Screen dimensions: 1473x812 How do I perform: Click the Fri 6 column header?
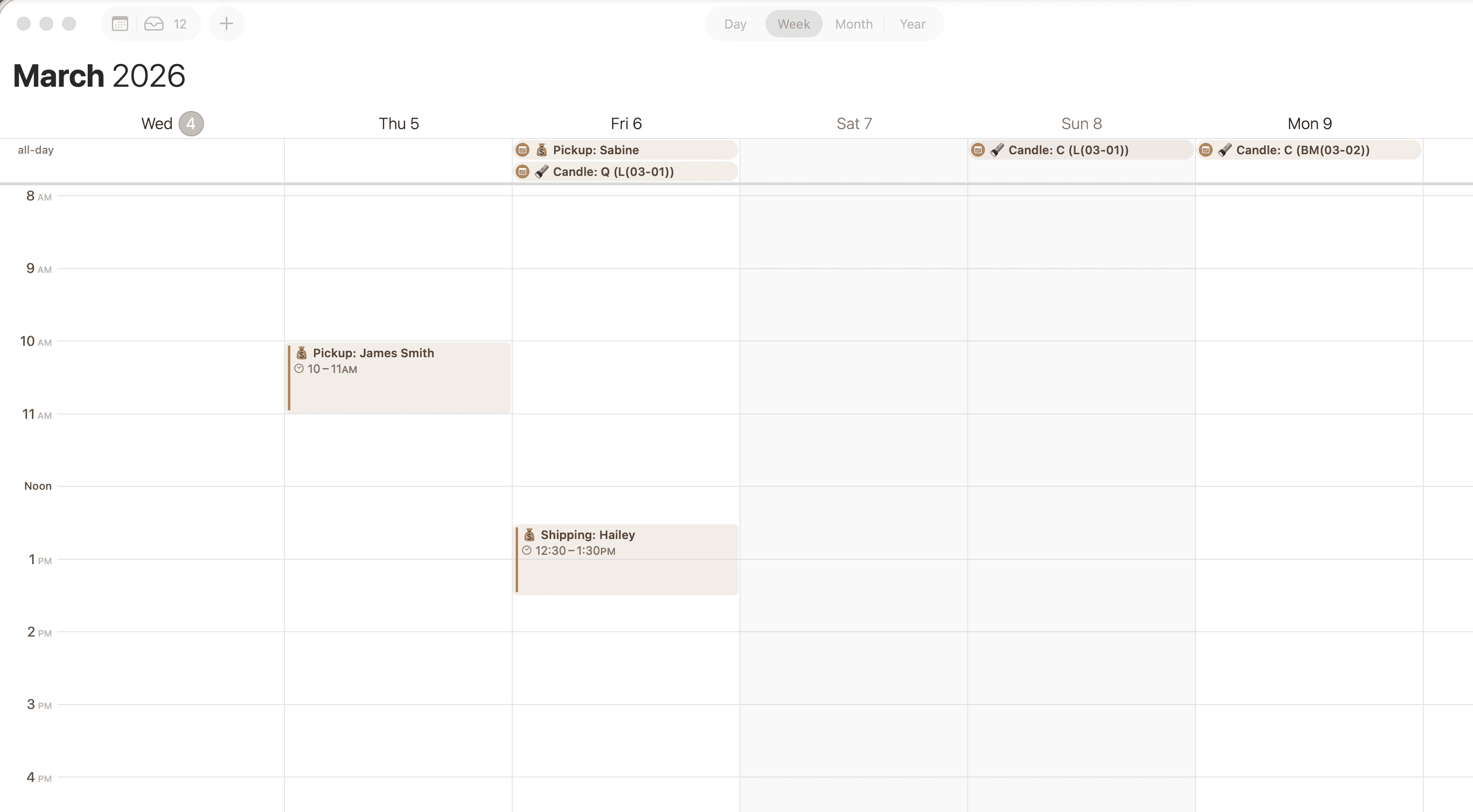(625, 123)
